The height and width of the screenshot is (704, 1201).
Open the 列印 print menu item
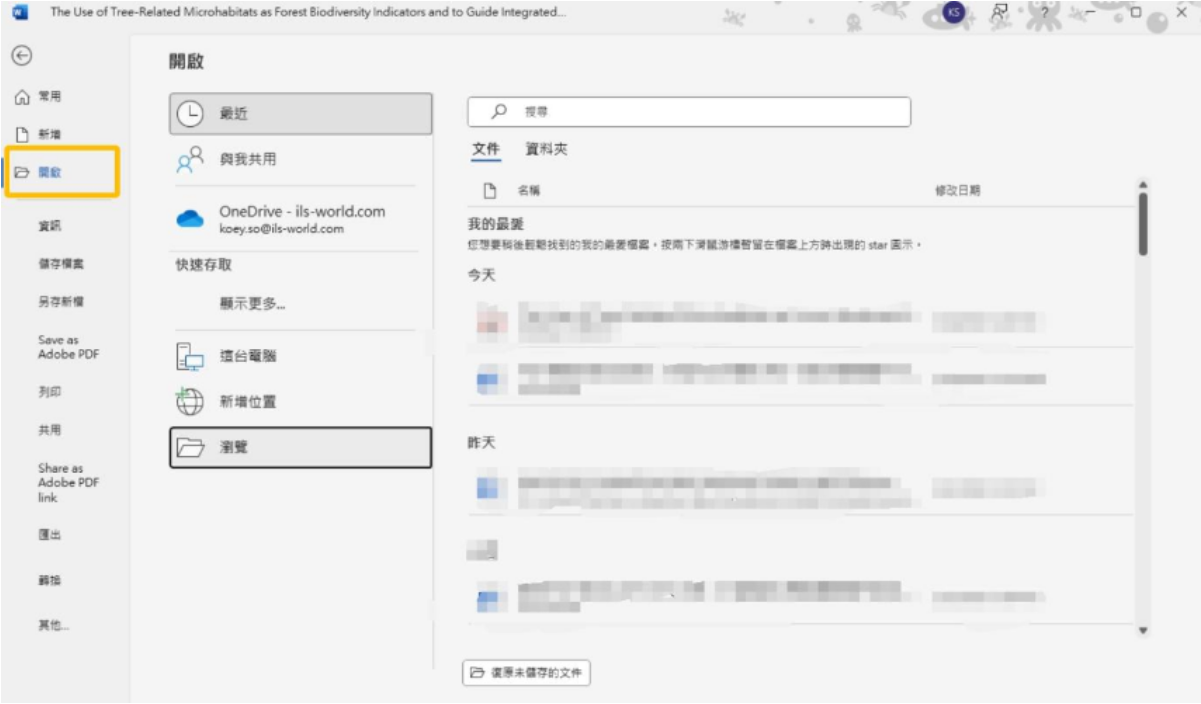[50, 392]
